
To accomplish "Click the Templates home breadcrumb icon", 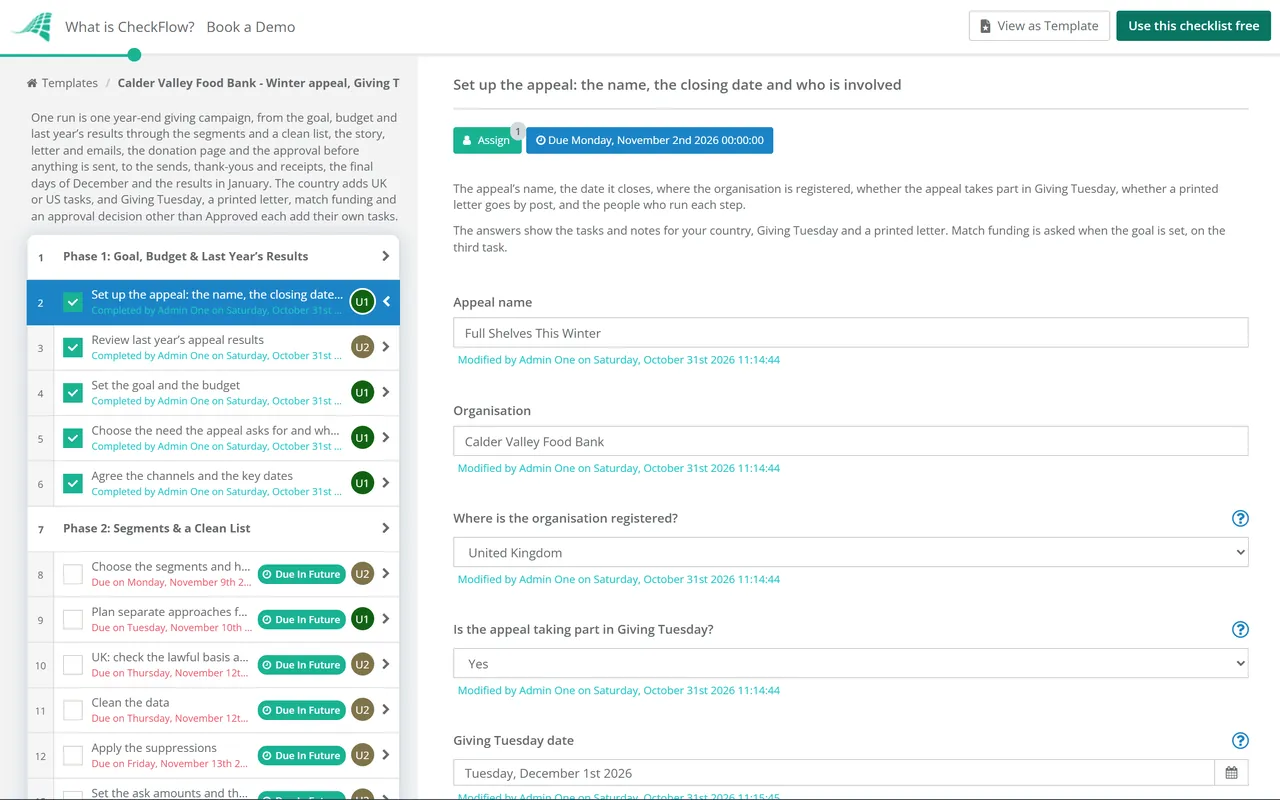I will (x=32, y=83).
